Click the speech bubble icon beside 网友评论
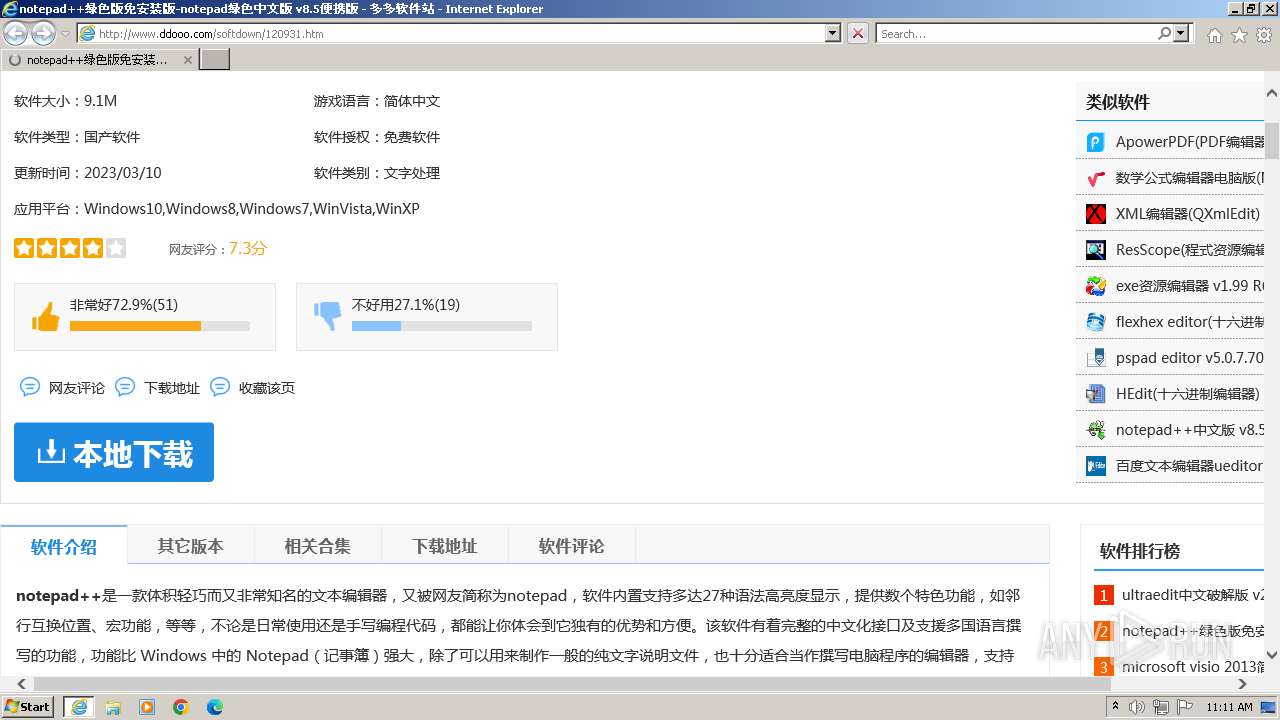 coord(30,387)
